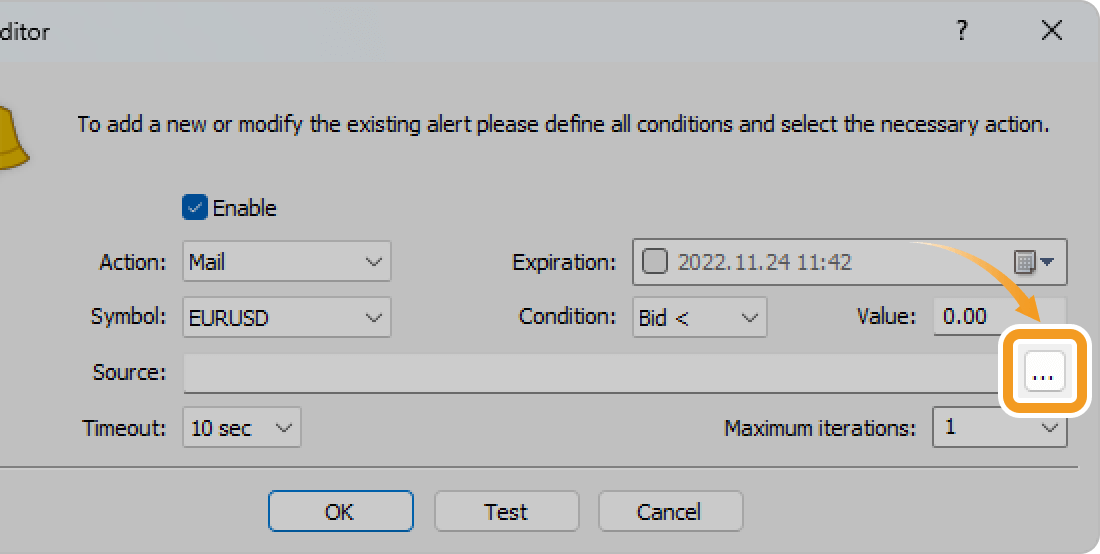Tick the Expiration date checkbox
1100x554 pixels.
click(x=654, y=262)
